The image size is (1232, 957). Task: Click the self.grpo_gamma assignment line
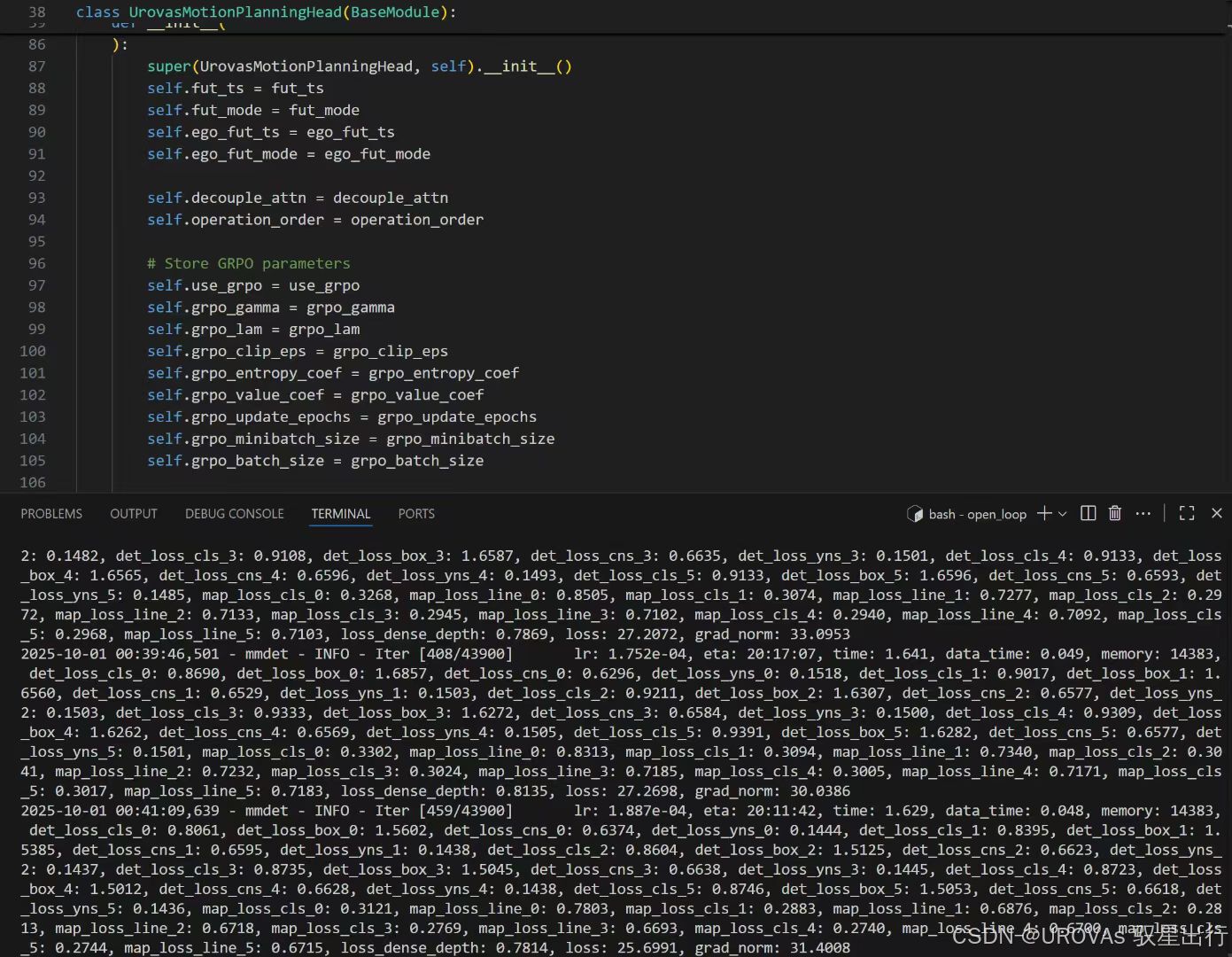[271, 307]
